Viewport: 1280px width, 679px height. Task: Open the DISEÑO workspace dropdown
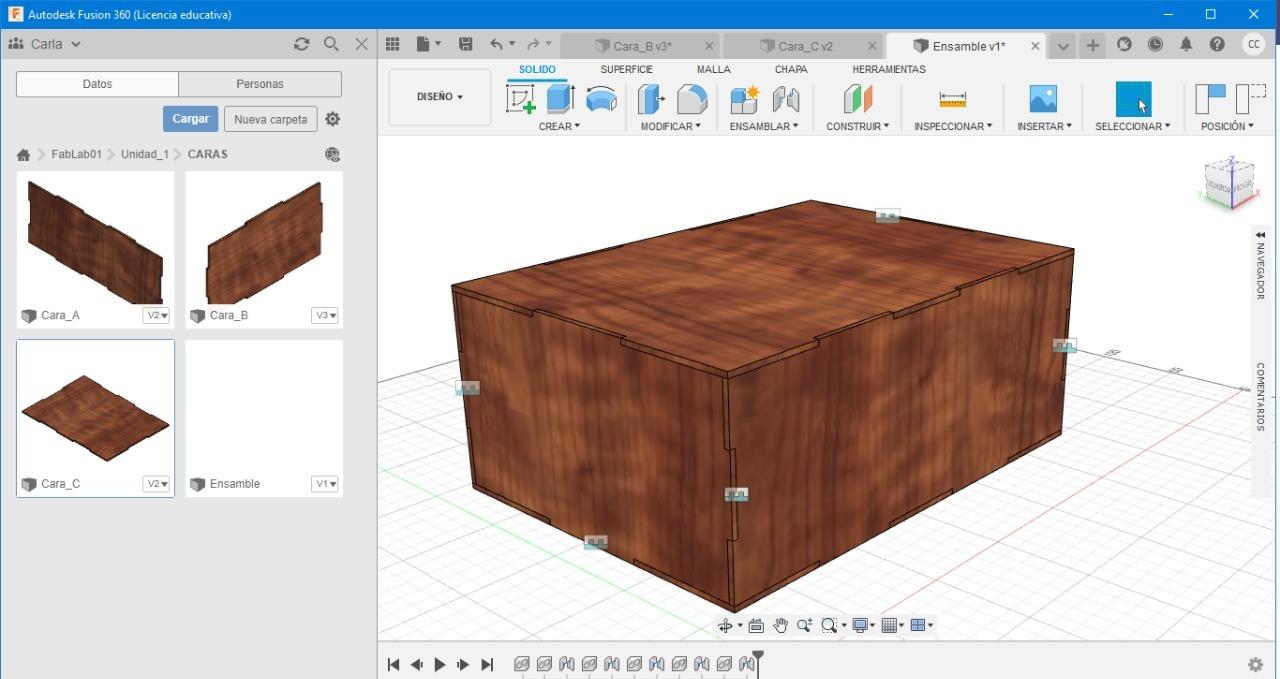click(x=440, y=97)
